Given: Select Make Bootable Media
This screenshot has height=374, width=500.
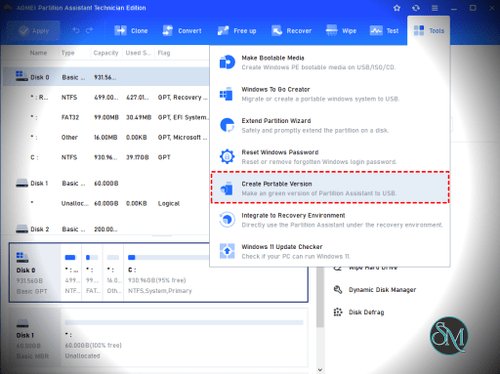Looking at the screenshot, I should pos(330,62).
